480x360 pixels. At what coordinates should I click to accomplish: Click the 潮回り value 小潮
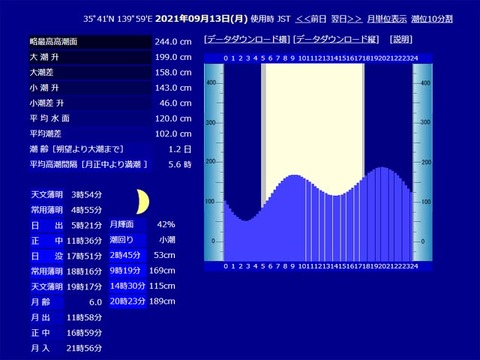(167, 240)
